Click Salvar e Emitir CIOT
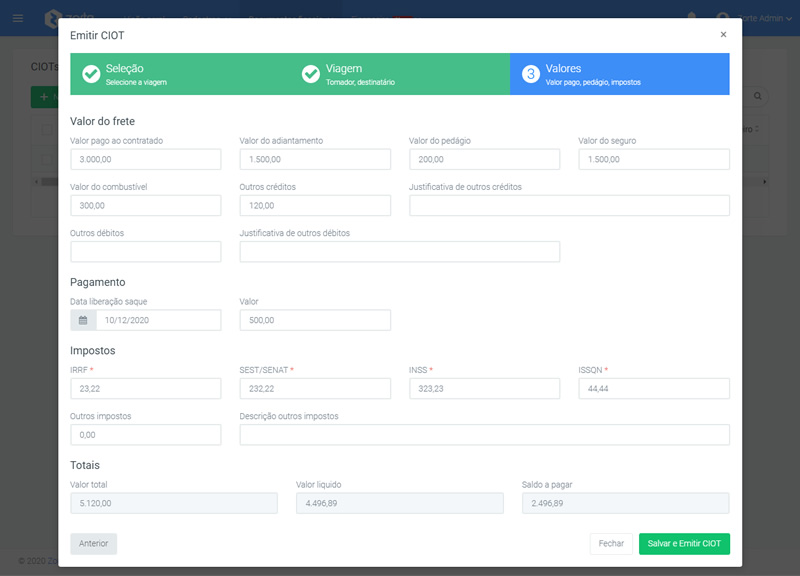800x576 pixels. [684, 544]
